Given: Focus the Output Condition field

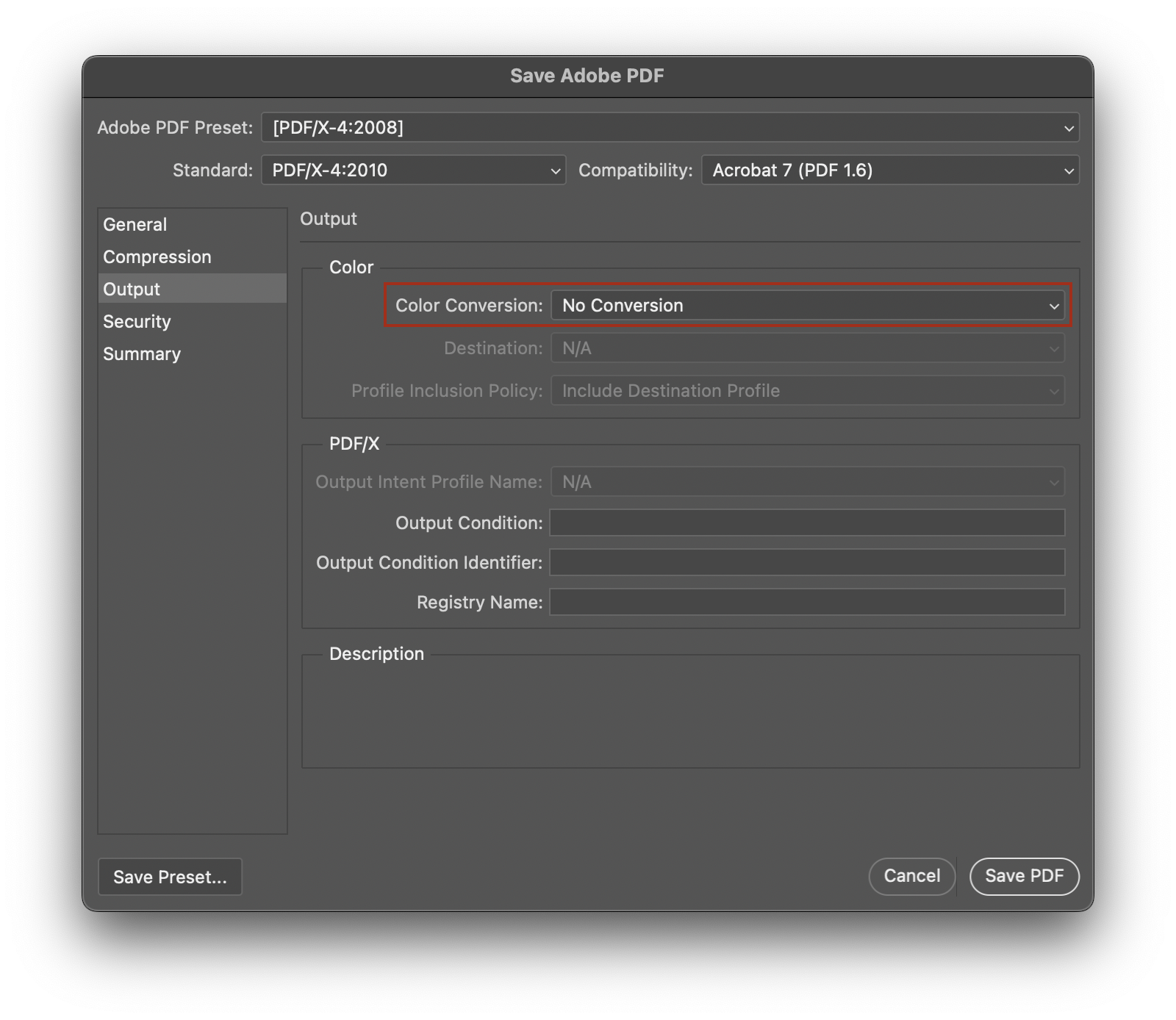Looking at the screenshot, I should click(x=807, y=523).
